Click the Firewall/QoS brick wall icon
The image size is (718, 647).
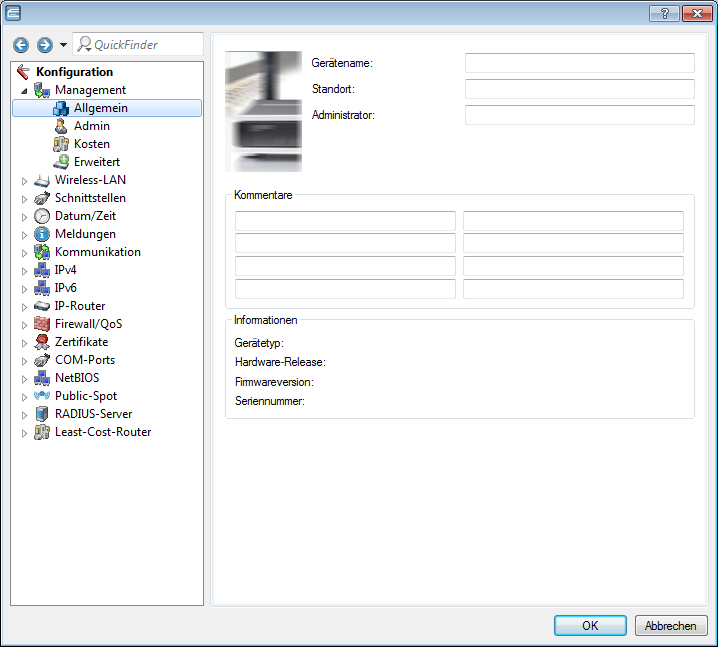point(42,324)
